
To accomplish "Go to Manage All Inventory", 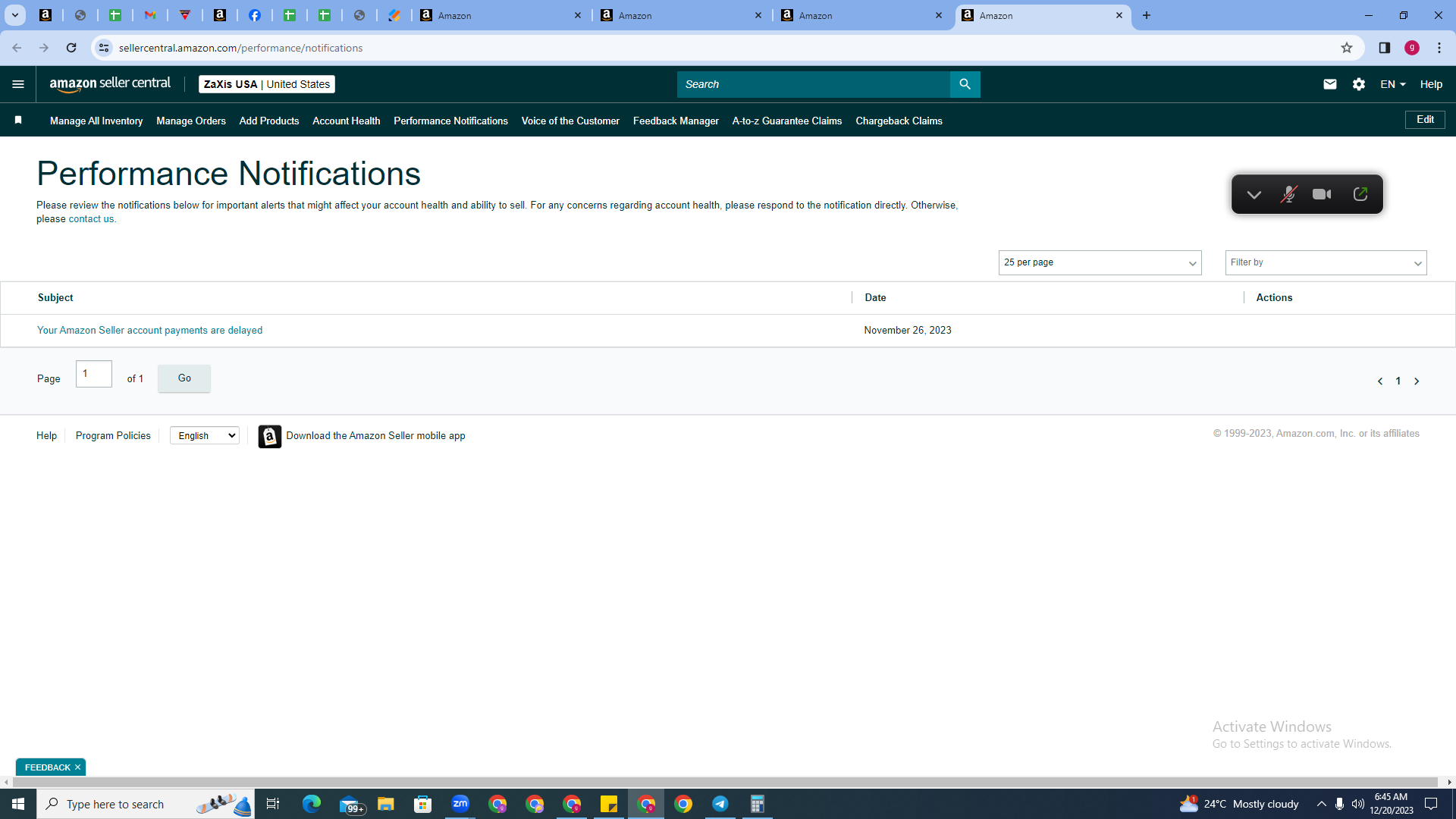I will click(x=96, y=121).
